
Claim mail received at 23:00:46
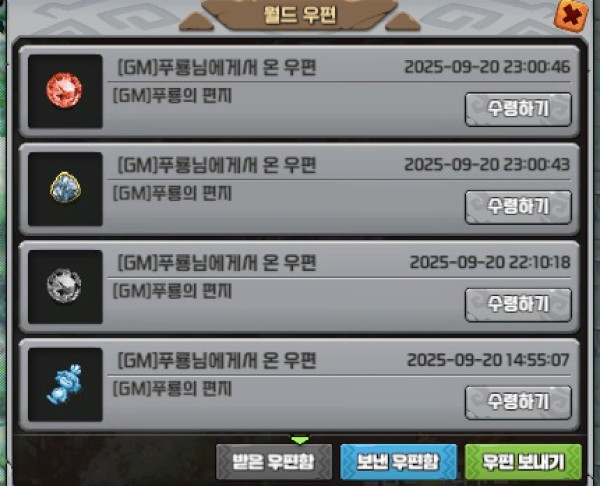coord(518,109)
